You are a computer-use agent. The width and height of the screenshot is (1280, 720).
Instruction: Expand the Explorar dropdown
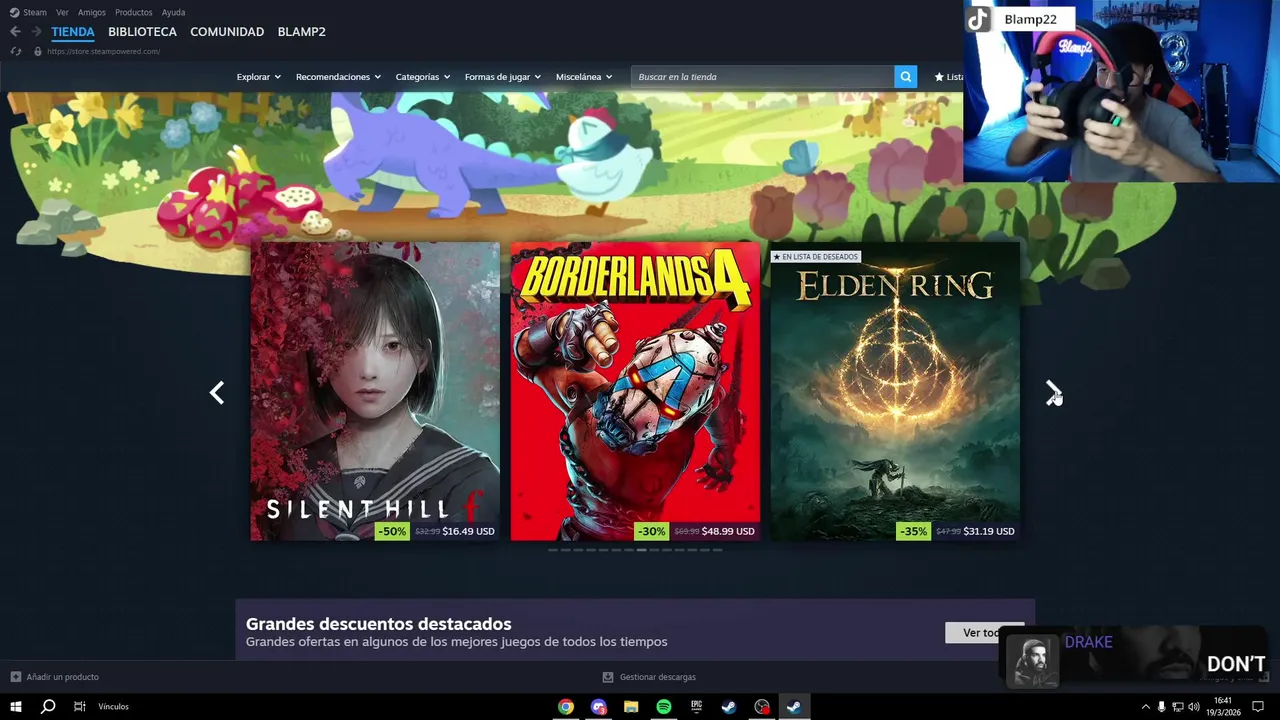pyautogui.click(x=259, y=77)
